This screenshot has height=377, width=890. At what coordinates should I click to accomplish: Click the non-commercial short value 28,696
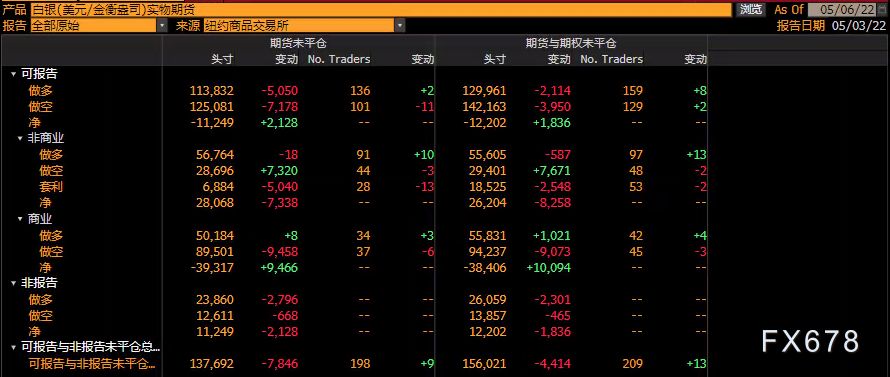pyautogui.click(x=215, y=170)
